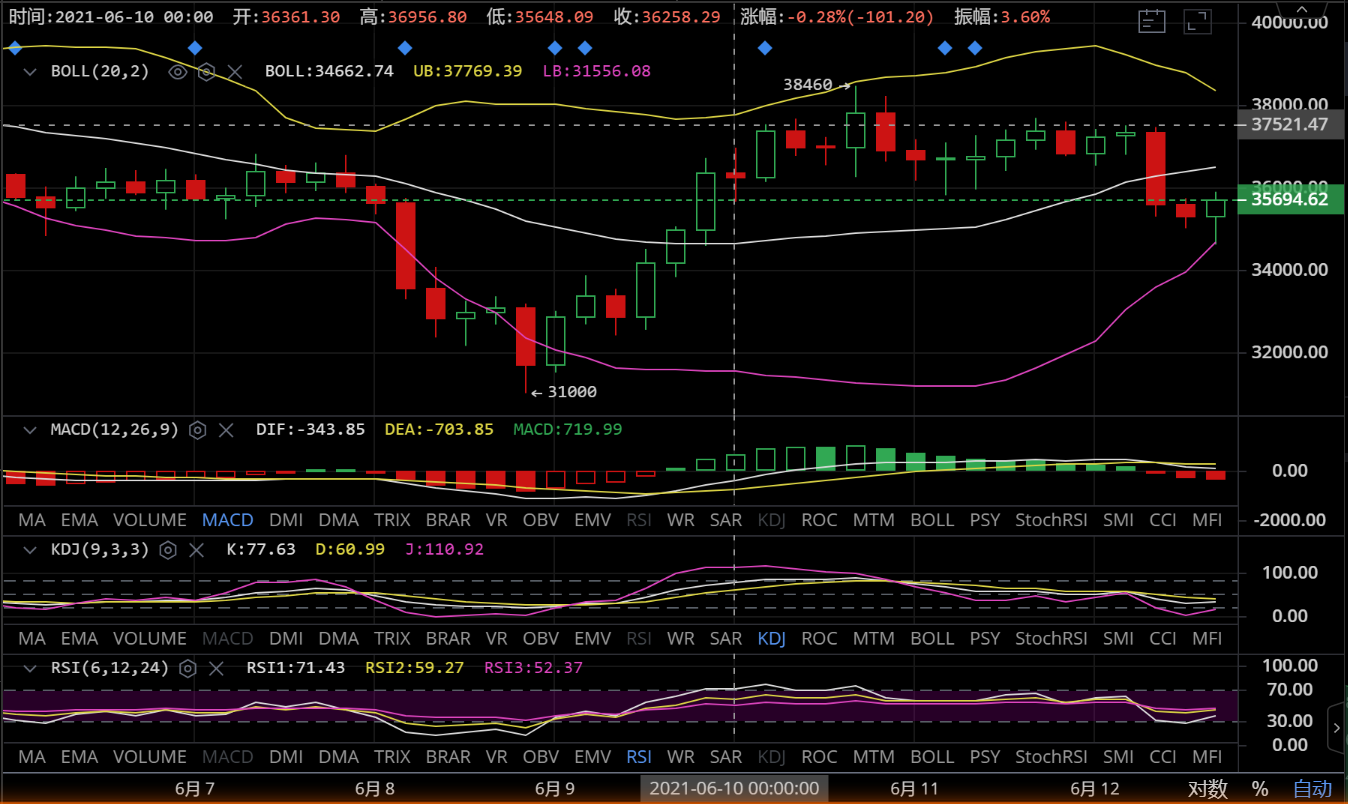Switch RSI pane to the VR indicator
The height and width of the screenshot is (804, 1348).
(496, 757)
